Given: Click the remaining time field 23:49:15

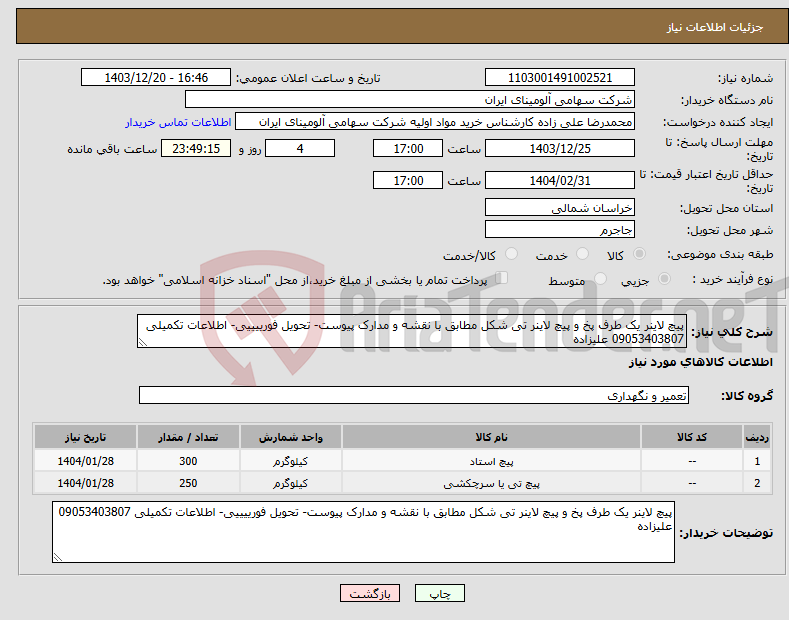Looking at the screenshot, I should point(196,148).
